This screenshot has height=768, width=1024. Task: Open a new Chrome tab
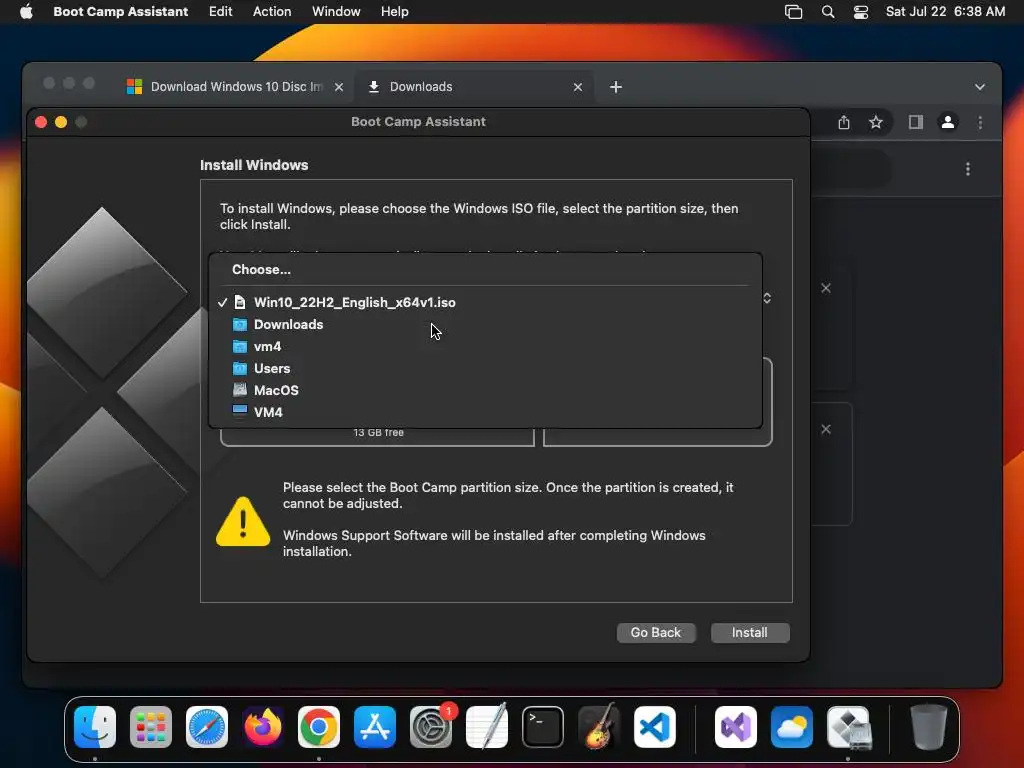(616, 87)
